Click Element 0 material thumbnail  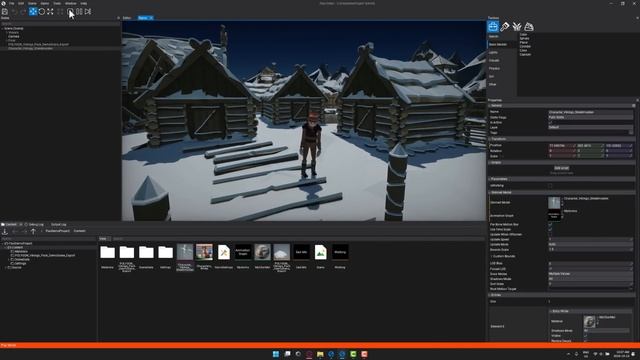coord(589,322)
